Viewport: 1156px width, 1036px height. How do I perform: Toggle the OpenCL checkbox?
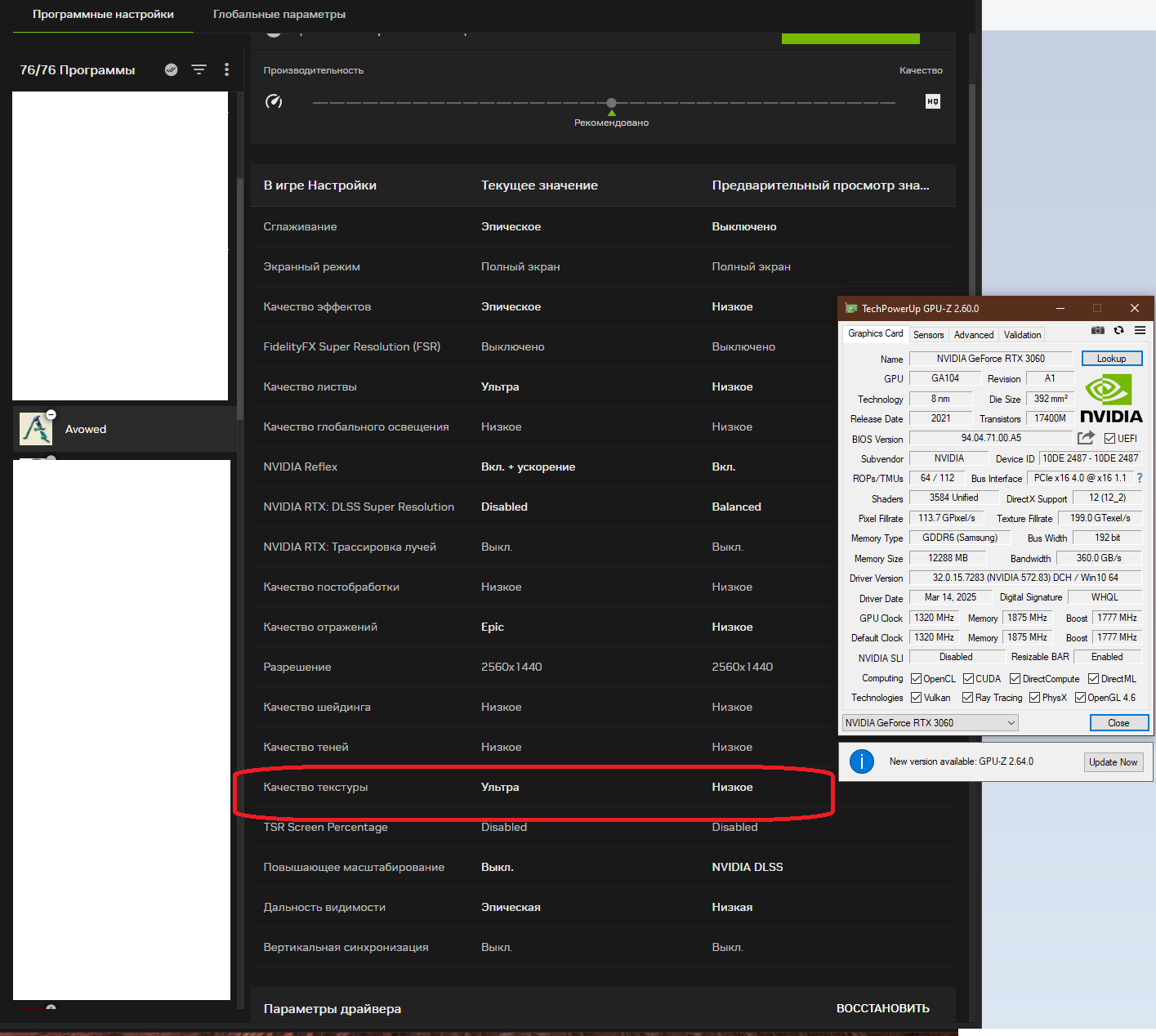pyautogui.click(x=917, y=679)
